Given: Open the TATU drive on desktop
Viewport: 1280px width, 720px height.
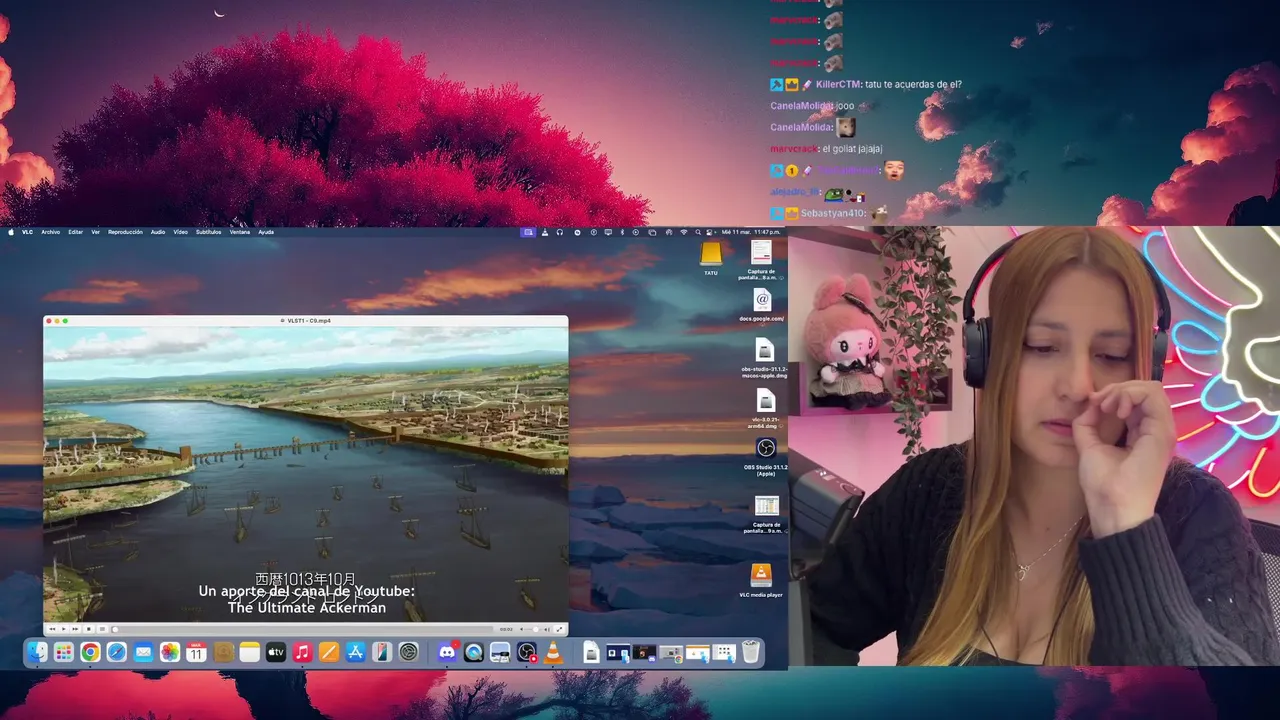Looking at the screenshot, I should [x=711, y=257].
